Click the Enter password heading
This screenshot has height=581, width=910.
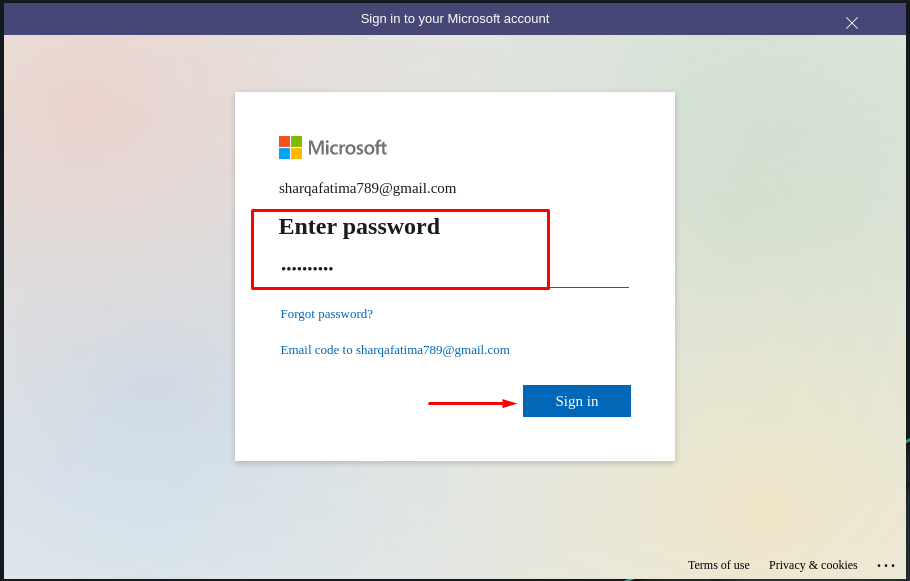[x=359, y=226]
